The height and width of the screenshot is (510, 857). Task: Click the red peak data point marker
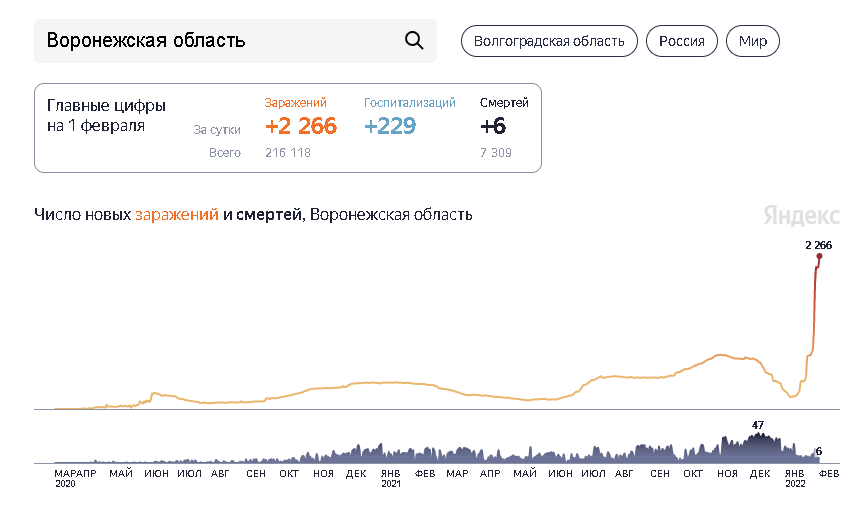[818, 257]
